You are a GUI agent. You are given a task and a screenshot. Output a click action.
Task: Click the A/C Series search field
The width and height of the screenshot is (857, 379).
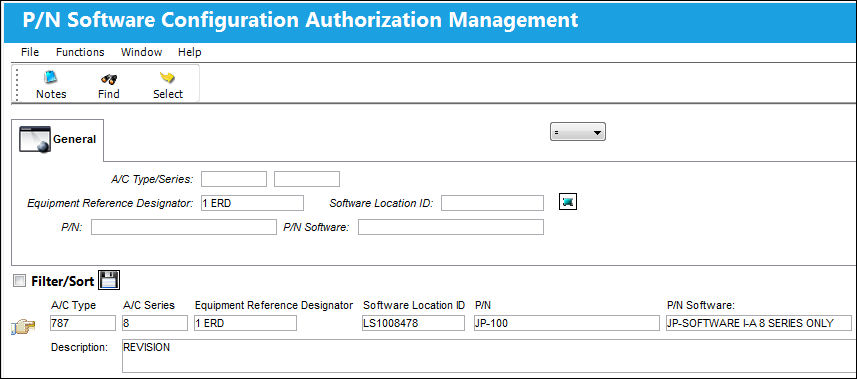point(307,179)
